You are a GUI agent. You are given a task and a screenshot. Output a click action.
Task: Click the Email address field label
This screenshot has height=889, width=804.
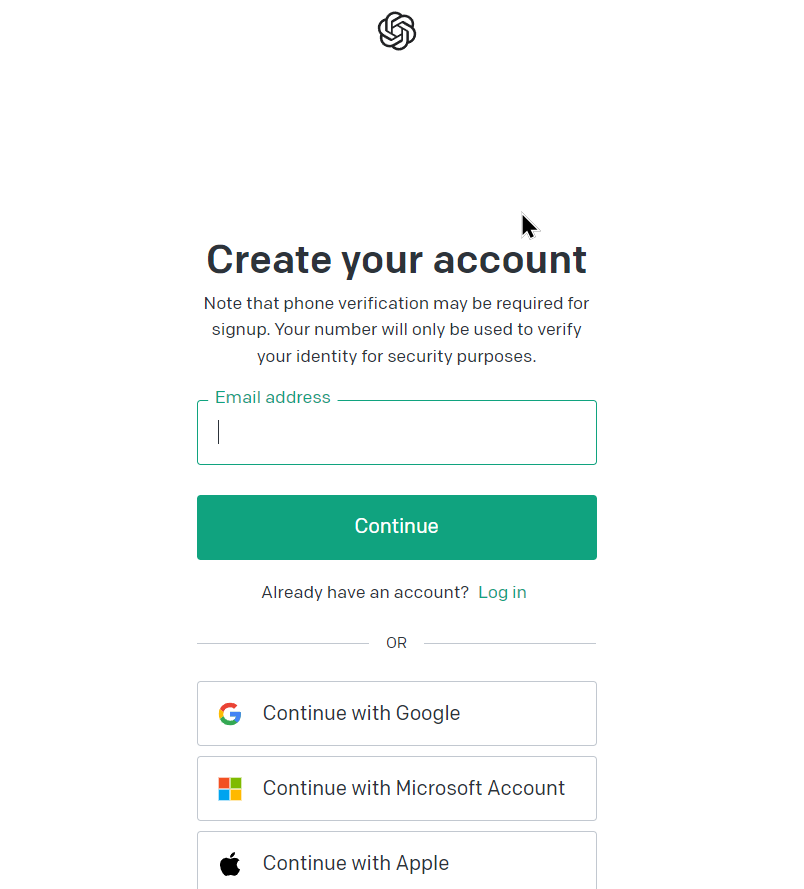click(x=272, y=397)
